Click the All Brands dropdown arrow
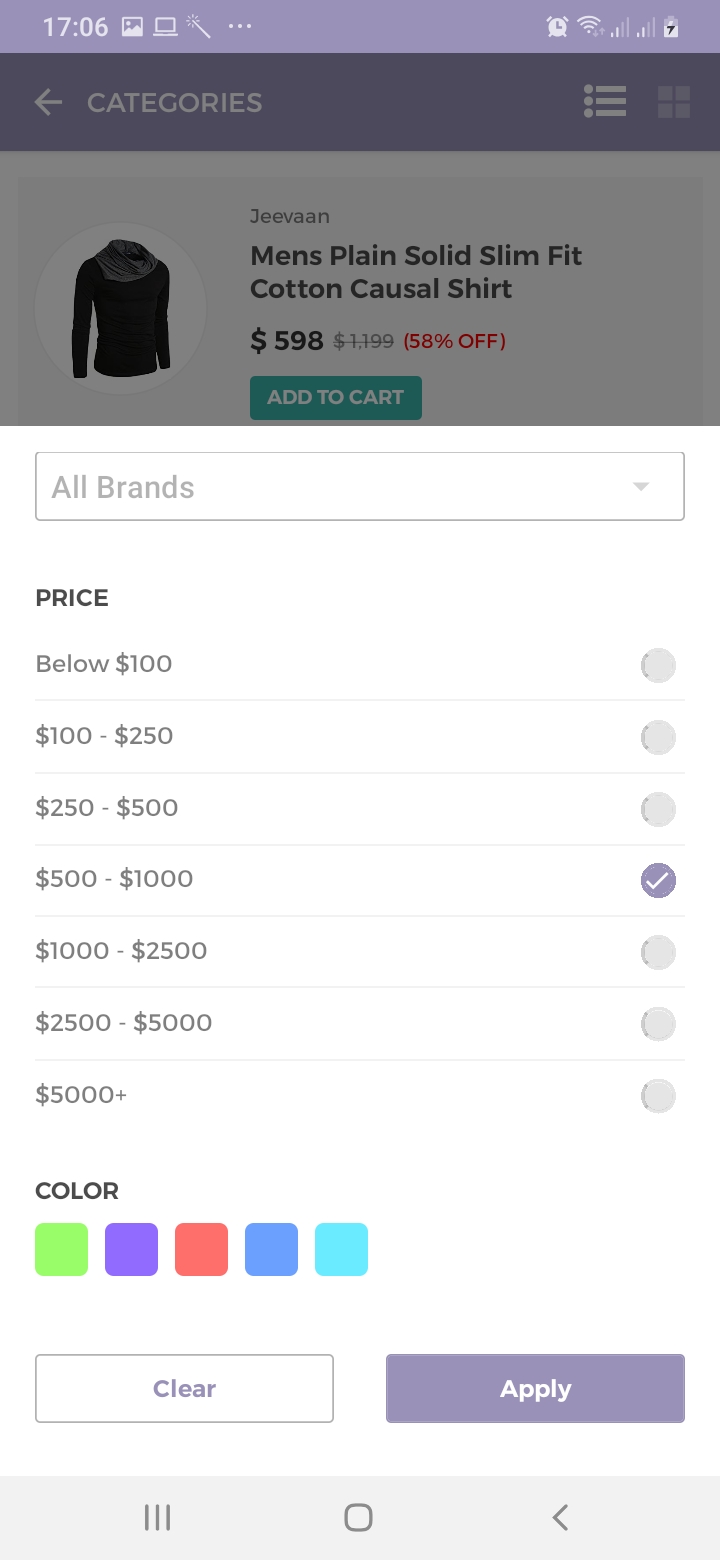The image size is (720, 1560). [641, 487]
